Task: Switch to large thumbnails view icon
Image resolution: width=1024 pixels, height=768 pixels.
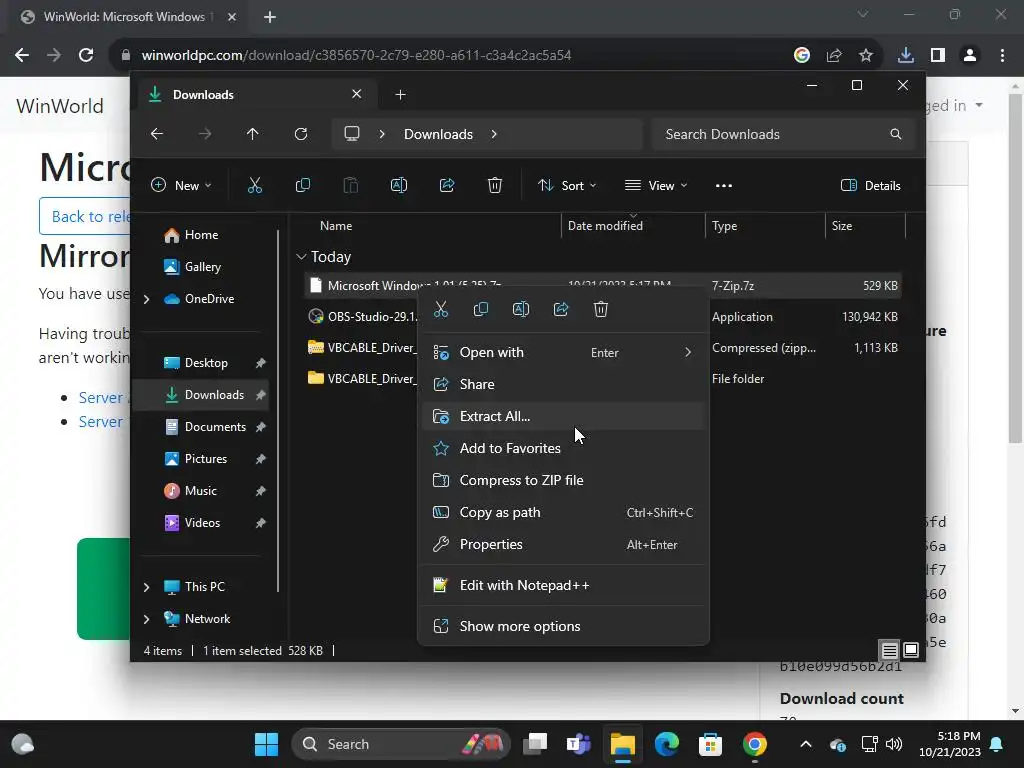Action: [x=911, y=650]
